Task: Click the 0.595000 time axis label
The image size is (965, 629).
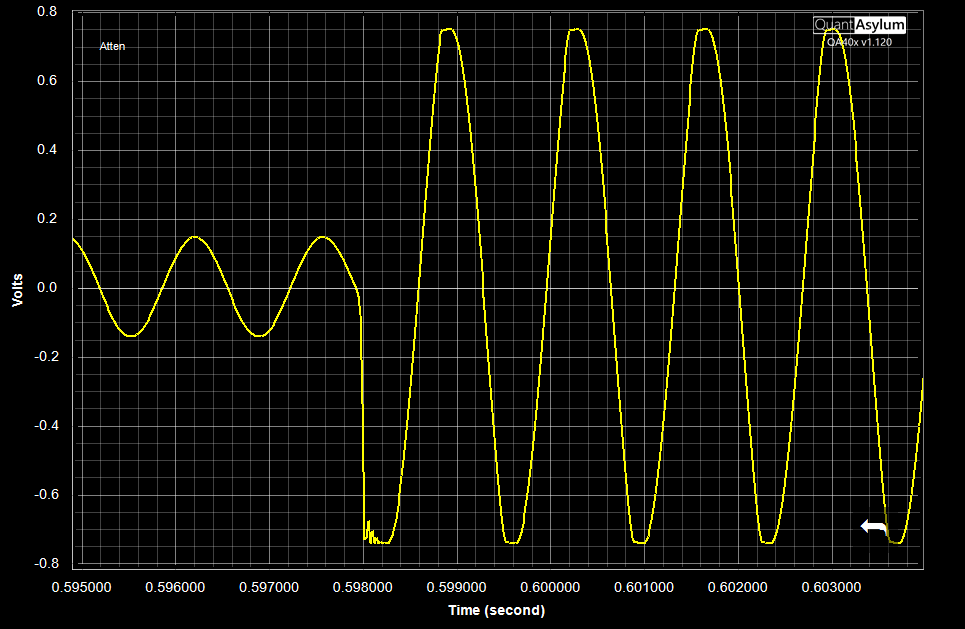Action: 82,587
